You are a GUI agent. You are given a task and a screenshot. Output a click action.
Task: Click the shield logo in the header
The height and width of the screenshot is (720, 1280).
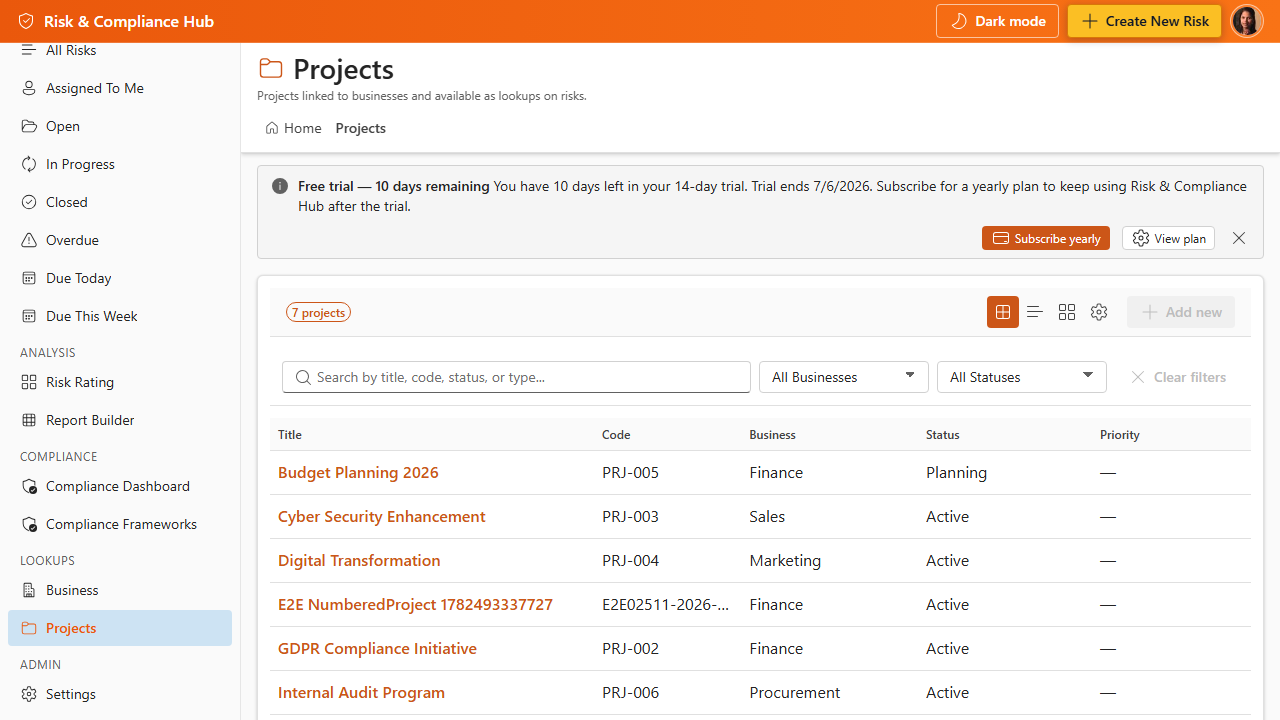[26, 21]
